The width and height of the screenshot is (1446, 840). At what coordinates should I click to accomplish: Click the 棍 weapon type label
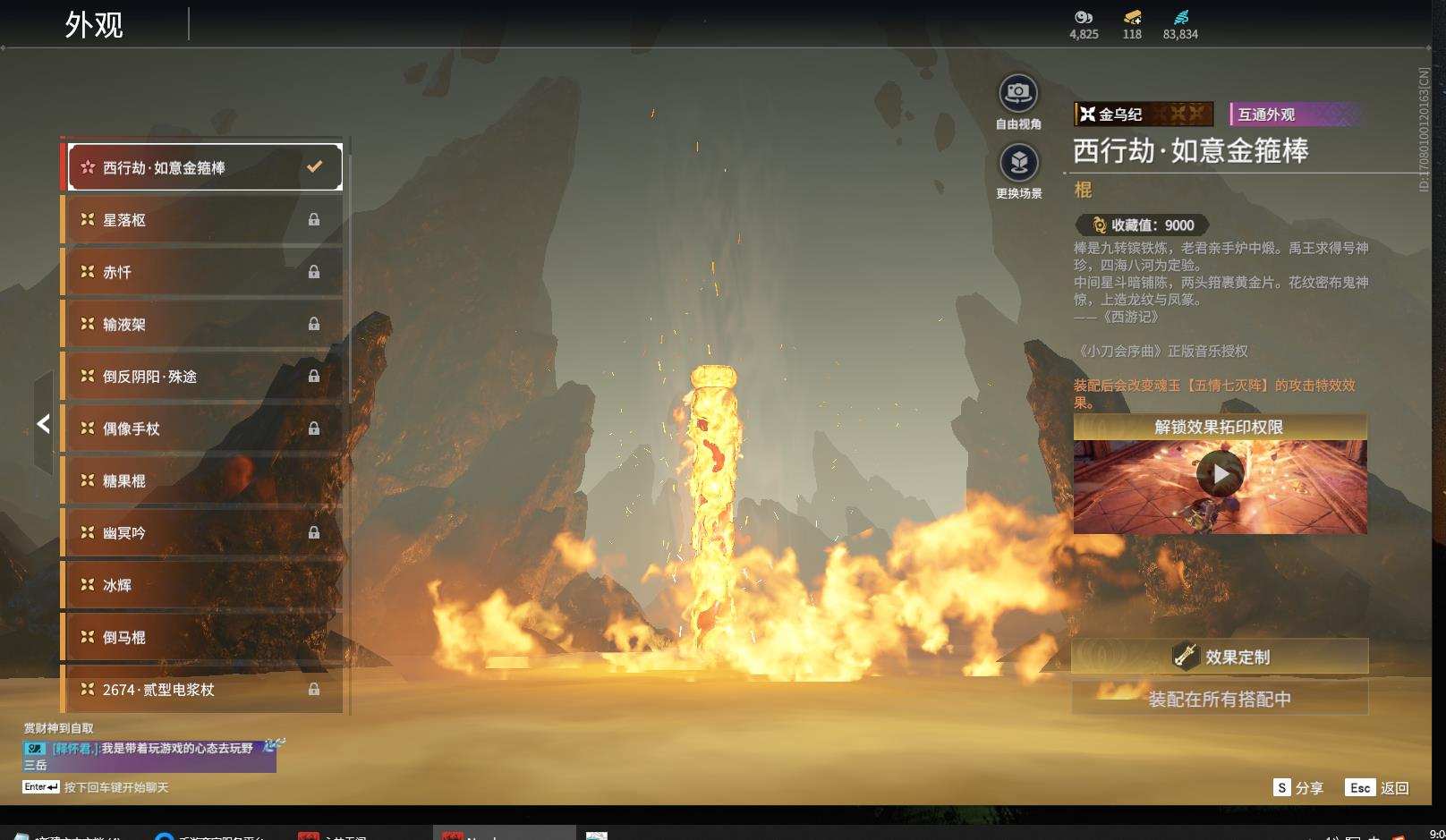tap(1083, 190)
